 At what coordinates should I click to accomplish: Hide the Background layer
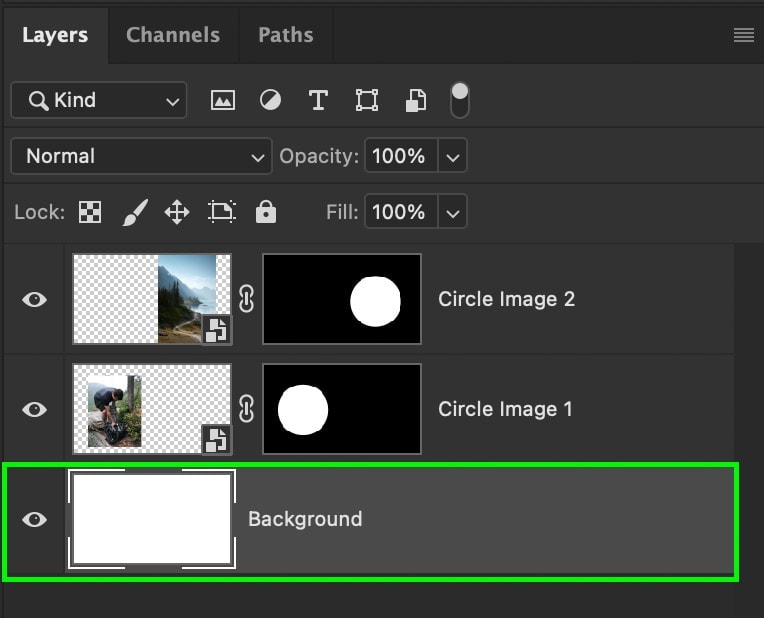click(35, 520)
